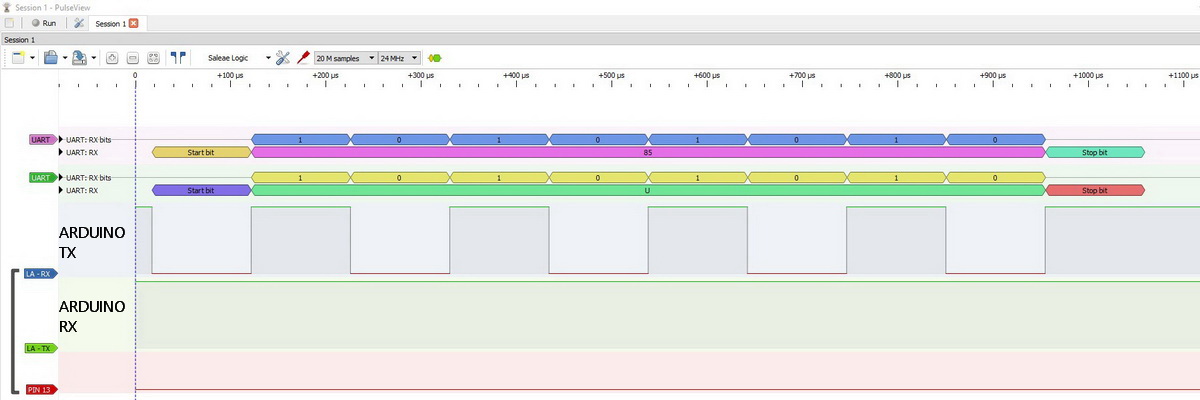1200x400 pixels.
Task: Click the new session icon in the top bar
Action: pyautogui.click(x=9, y=22)
